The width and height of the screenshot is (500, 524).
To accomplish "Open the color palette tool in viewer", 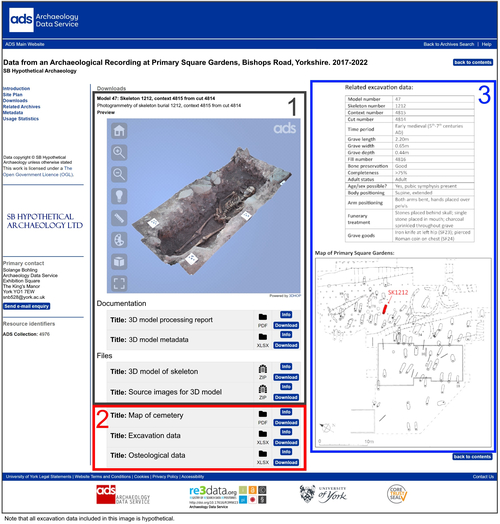I will tap(119, 240).
